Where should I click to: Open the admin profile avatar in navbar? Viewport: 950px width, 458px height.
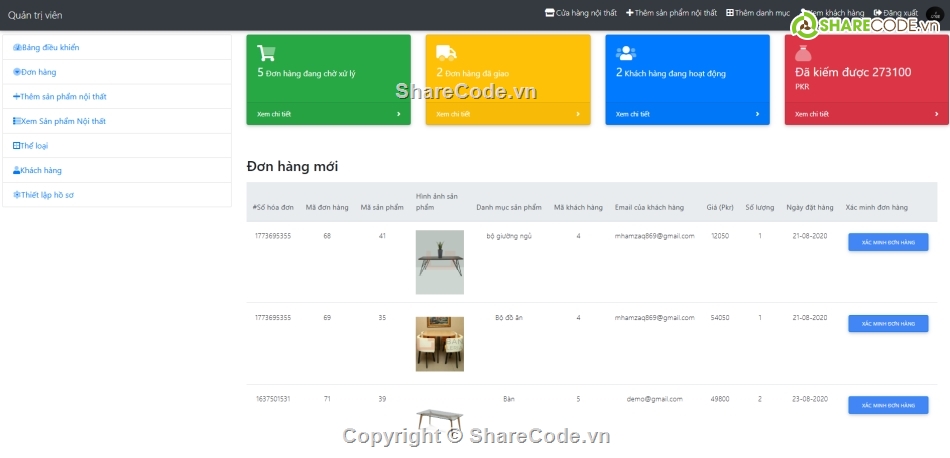coord(933,14)
